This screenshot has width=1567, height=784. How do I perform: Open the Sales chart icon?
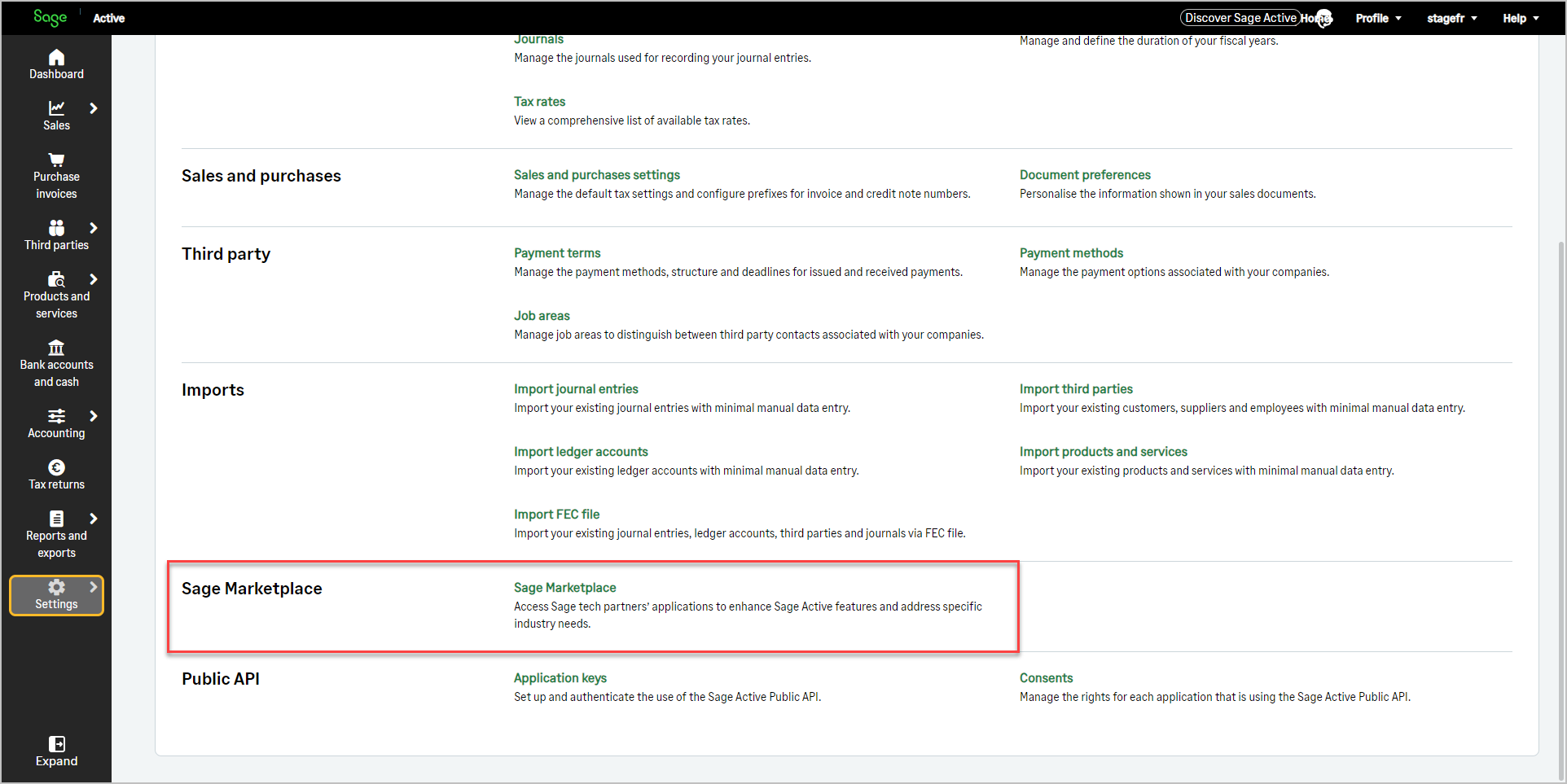pos(56,108)
